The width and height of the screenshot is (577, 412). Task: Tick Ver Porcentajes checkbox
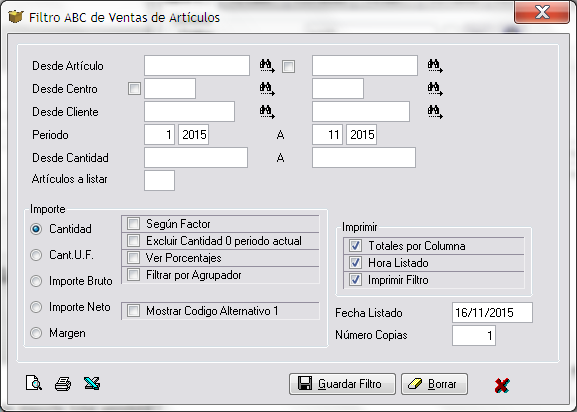(x=133, y=258)
